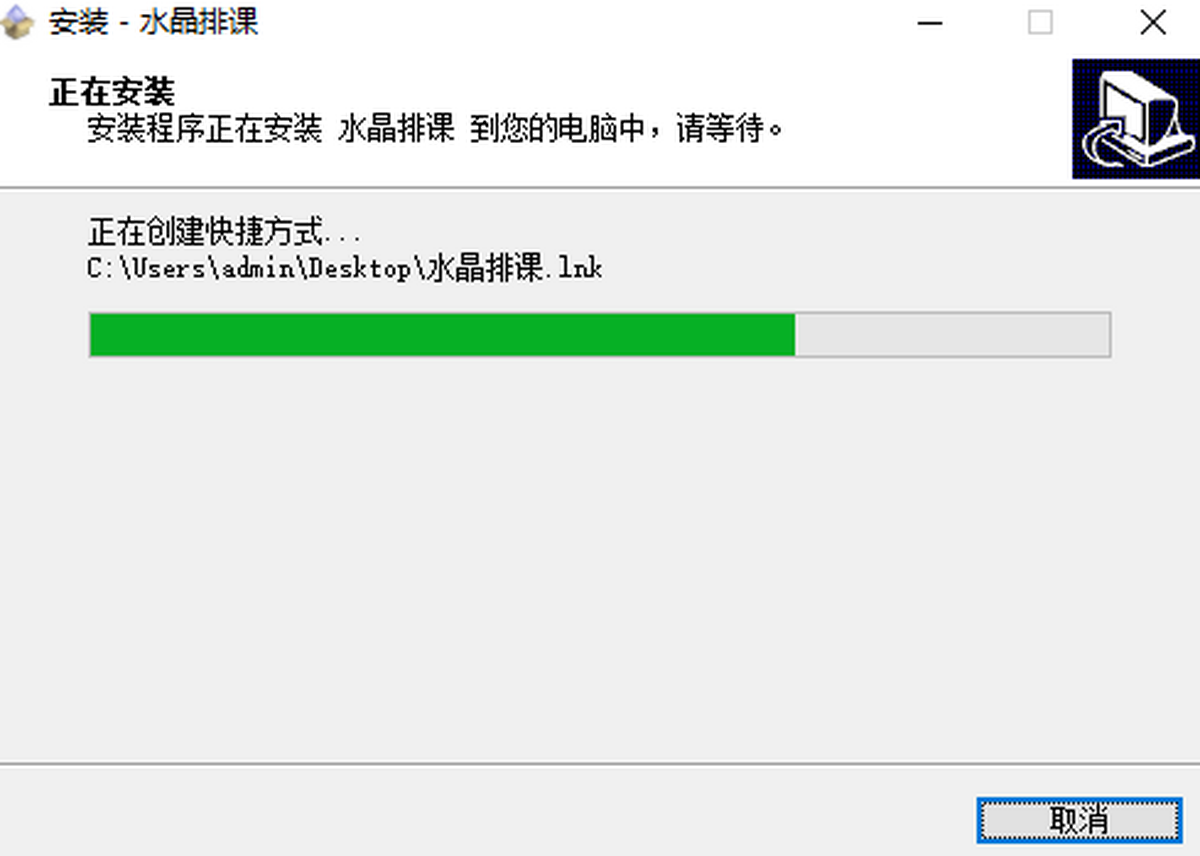Click the window title 安装 - 水晶排课
Screen dimensions: 1200x856
[153, 23]
